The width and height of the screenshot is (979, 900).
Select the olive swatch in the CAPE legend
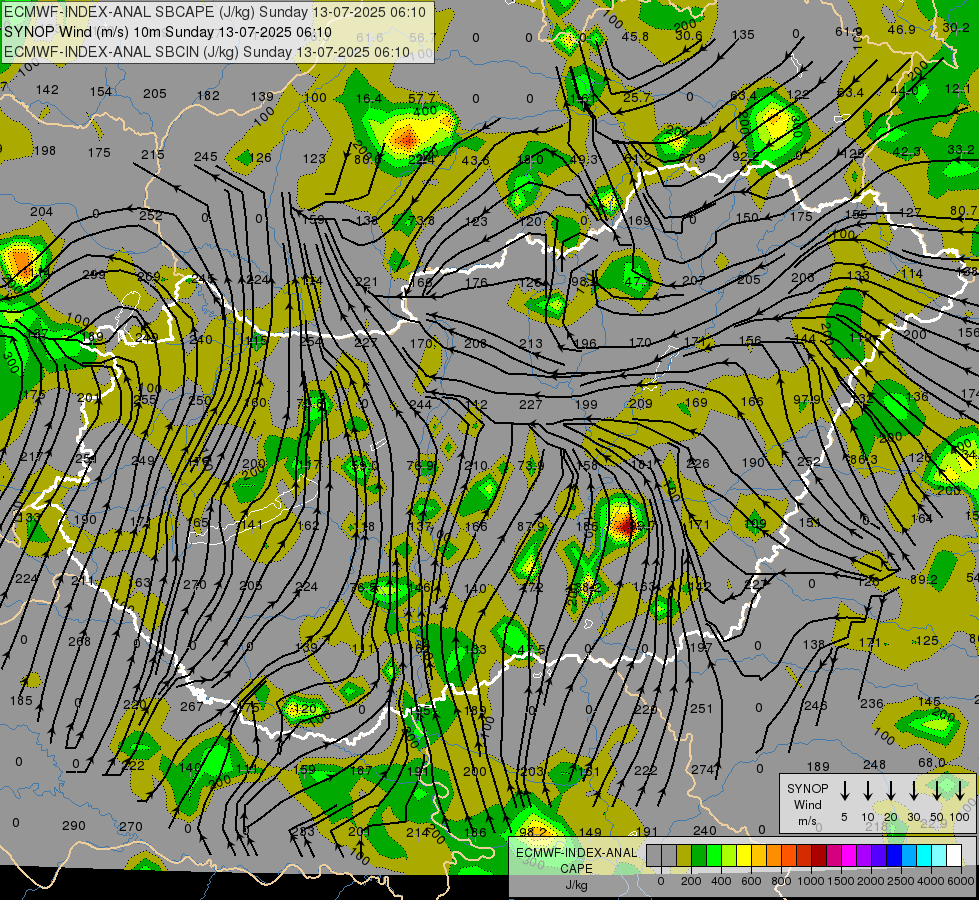tap(684, 856)
